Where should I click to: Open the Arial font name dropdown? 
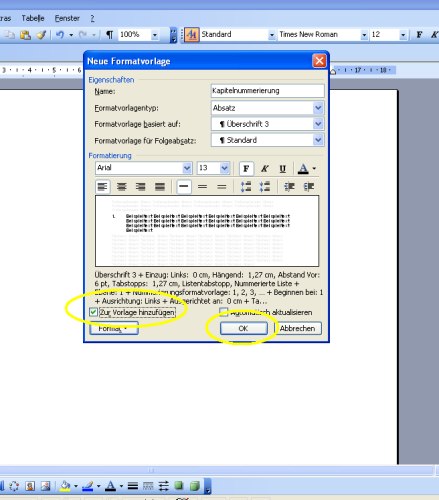187,168
